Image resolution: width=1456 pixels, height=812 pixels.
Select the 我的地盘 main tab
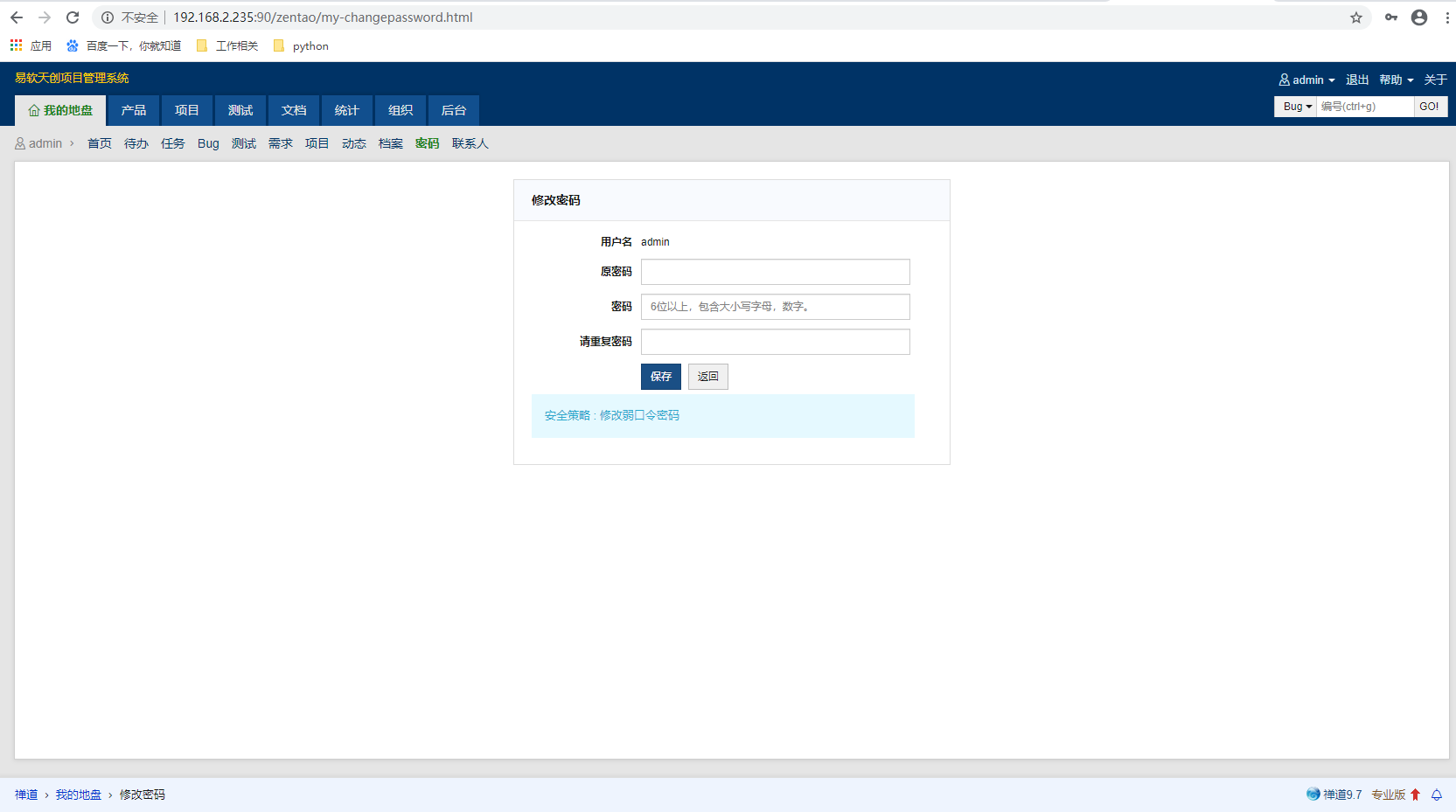coord(60,110)
